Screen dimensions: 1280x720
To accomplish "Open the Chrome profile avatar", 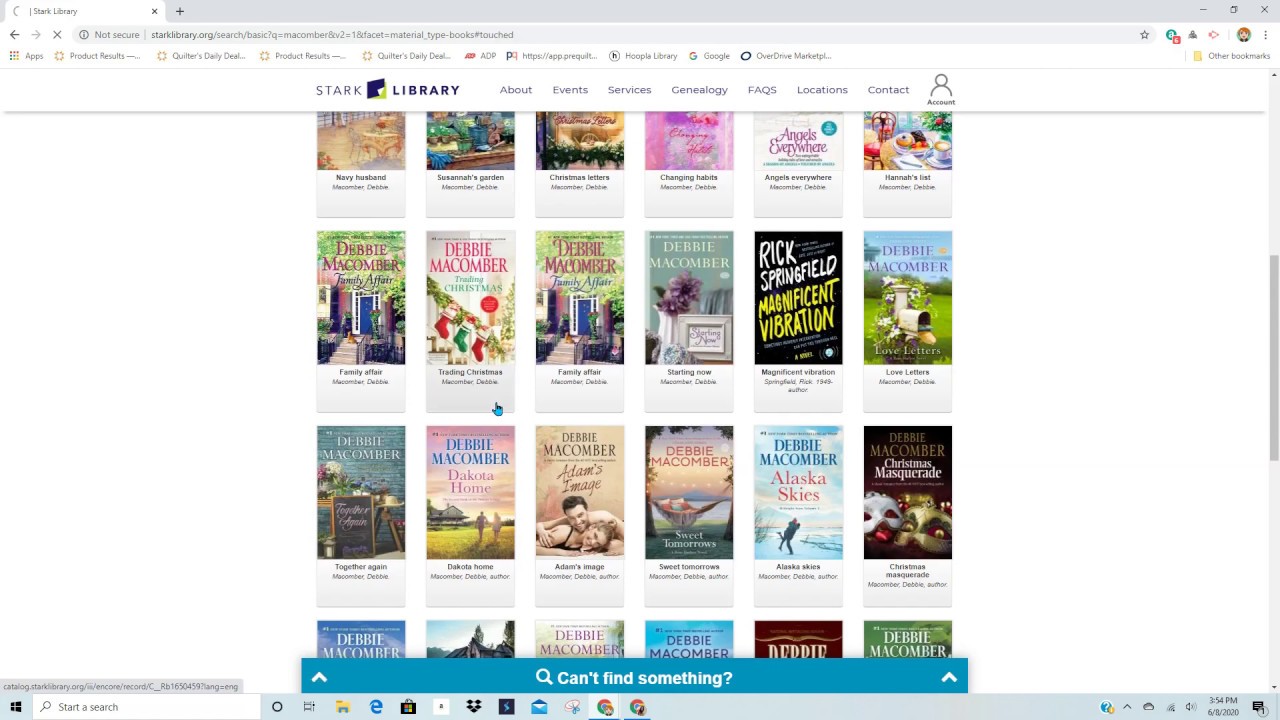I will [x=1244, y=35].
